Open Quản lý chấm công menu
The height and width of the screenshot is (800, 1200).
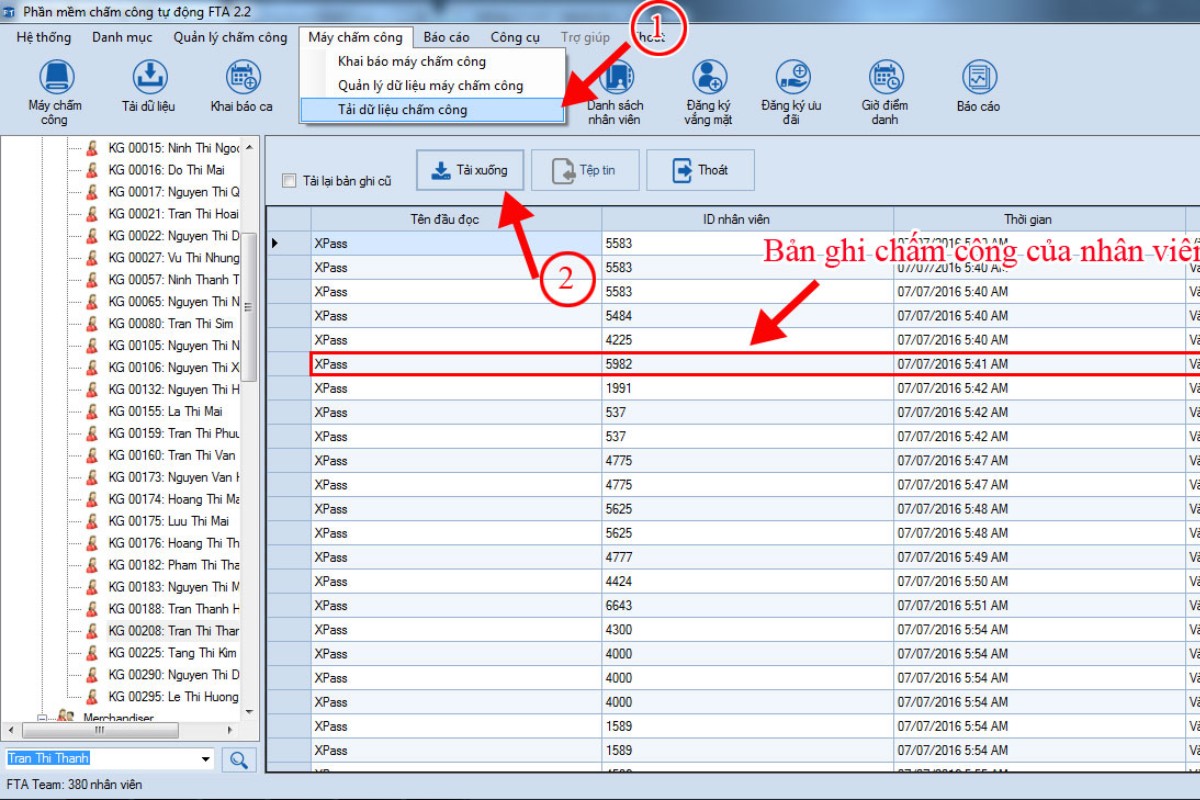pos(230,37)
